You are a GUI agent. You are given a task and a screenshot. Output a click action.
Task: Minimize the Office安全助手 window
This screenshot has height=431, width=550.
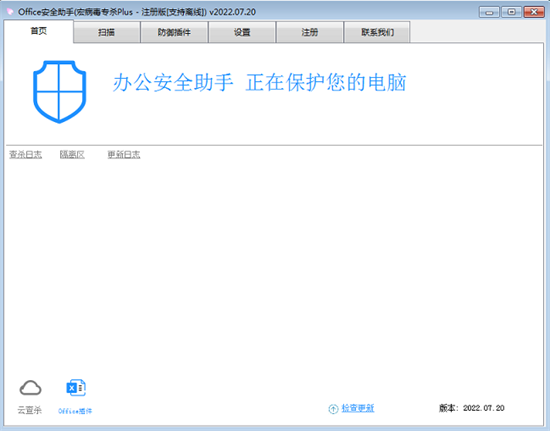[489, 12]
